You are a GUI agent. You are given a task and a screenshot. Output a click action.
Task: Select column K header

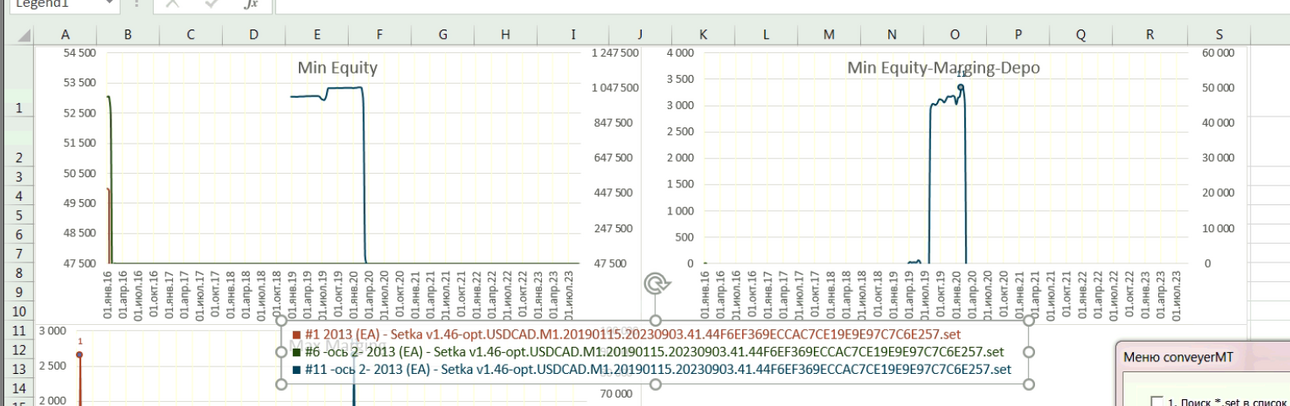(x=703, y=35)
